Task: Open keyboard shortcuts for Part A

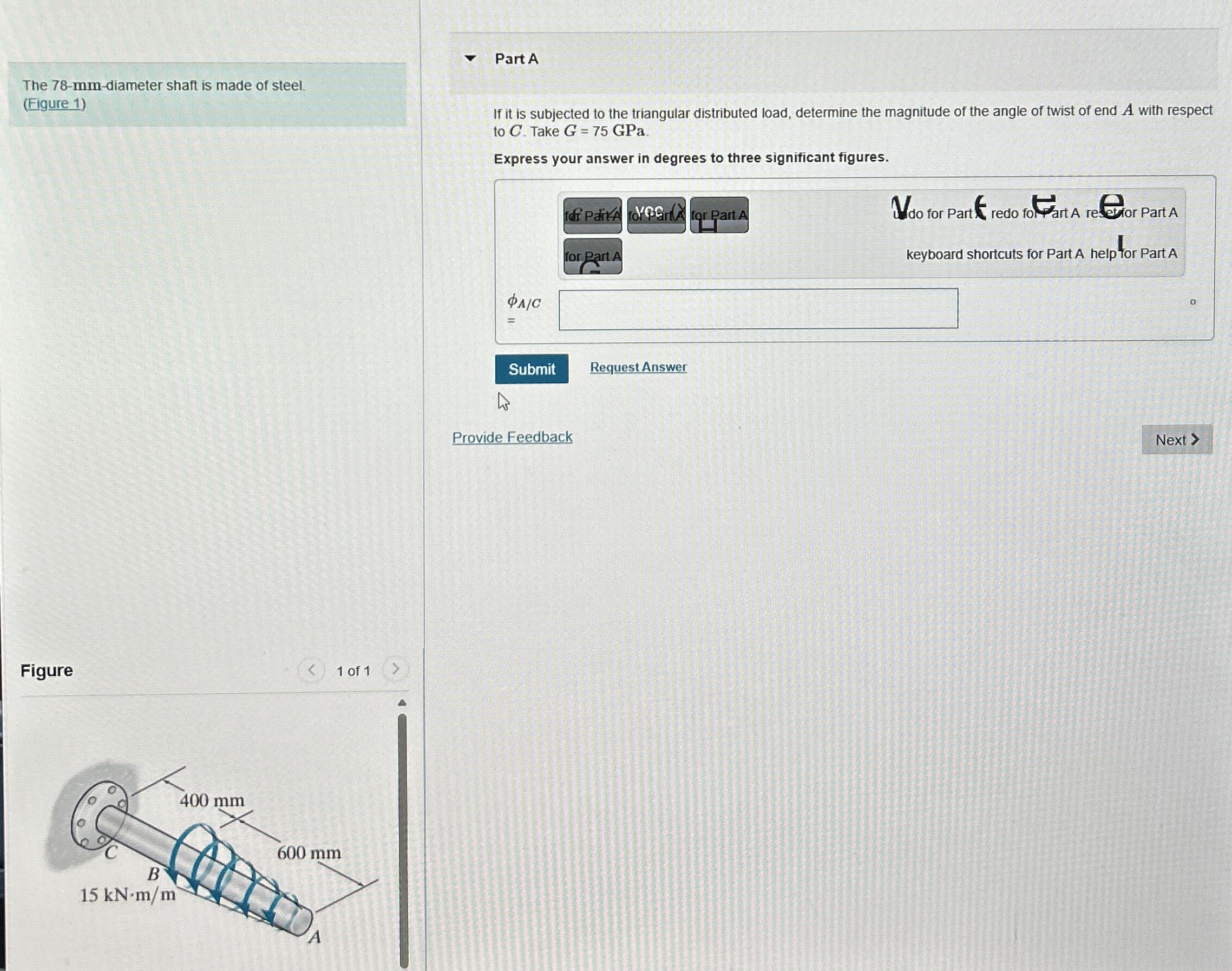Action: (x=994, y=254)
